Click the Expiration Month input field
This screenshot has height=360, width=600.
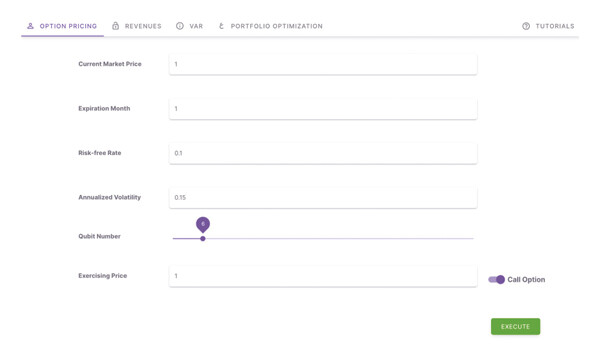pos(323,109)
